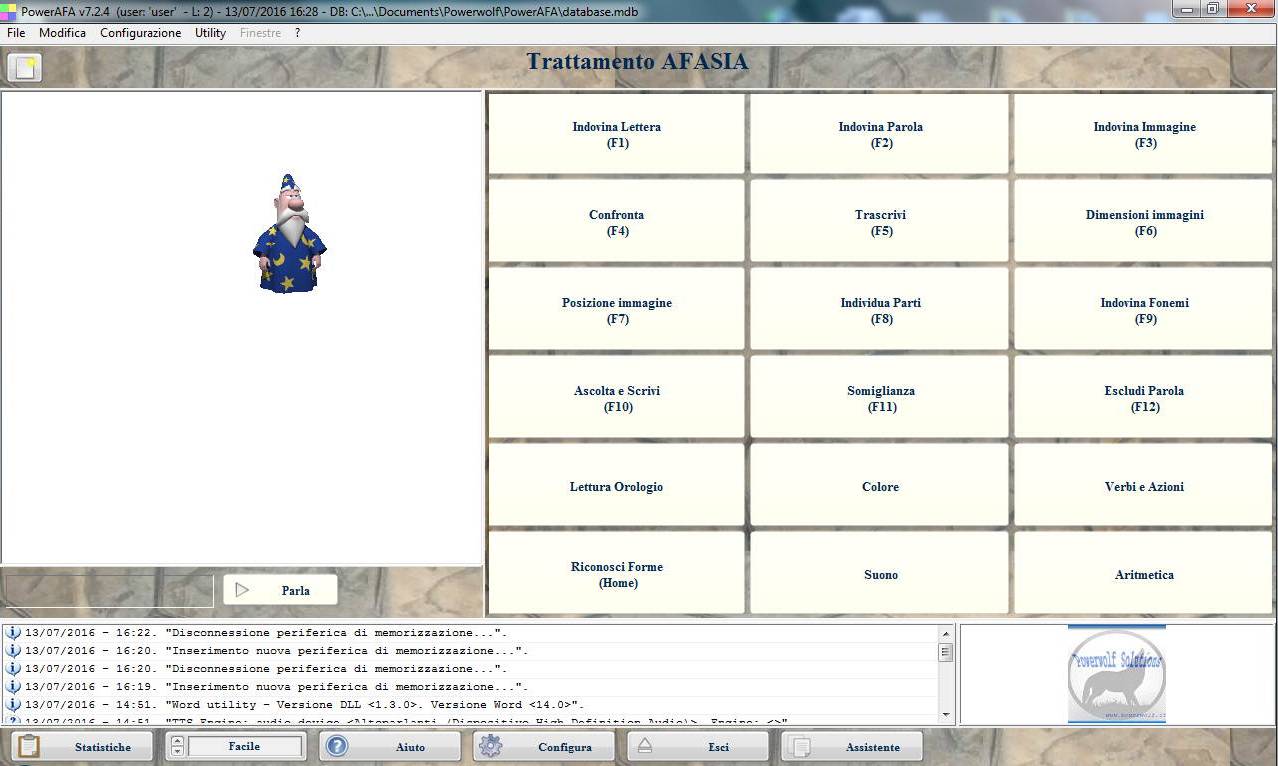The height and width of the screenshot is (766, 1278).
Task: Open Riconosci Forme (Home) exercise
Action: (616, 574)
